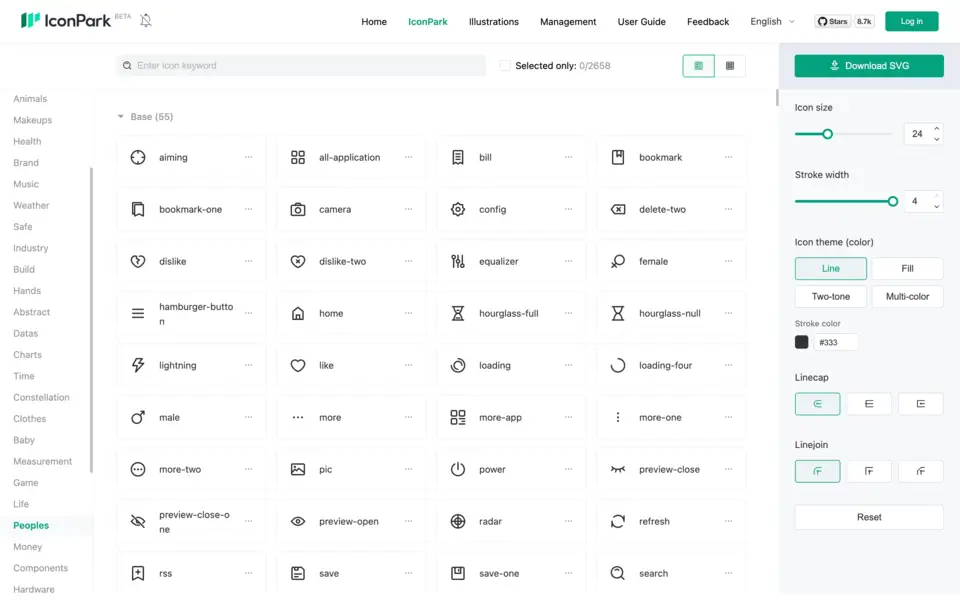The image size is (960, 600).
Task: Click the Log in button
Action: (x=911, y=21)
